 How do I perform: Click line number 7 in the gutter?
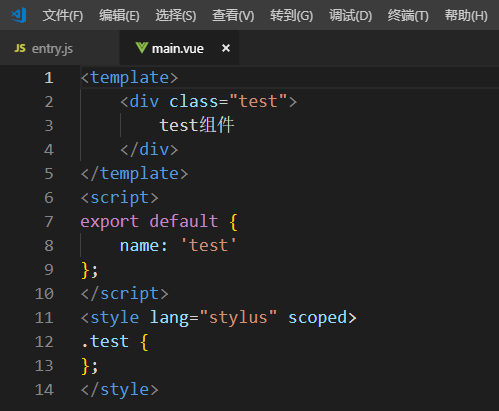tap(49, 222)
